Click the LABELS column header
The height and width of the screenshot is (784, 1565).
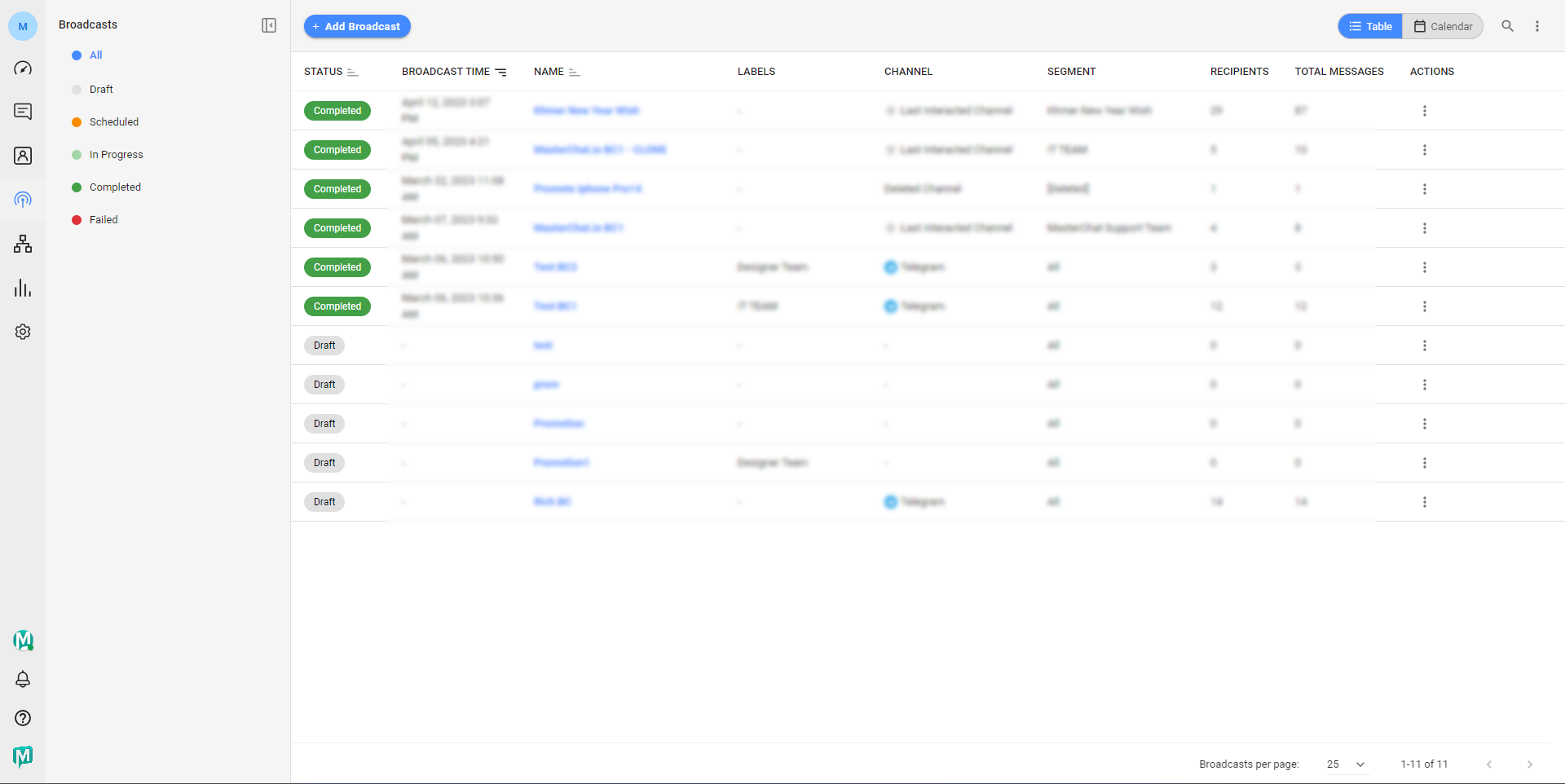click(756, 72)
